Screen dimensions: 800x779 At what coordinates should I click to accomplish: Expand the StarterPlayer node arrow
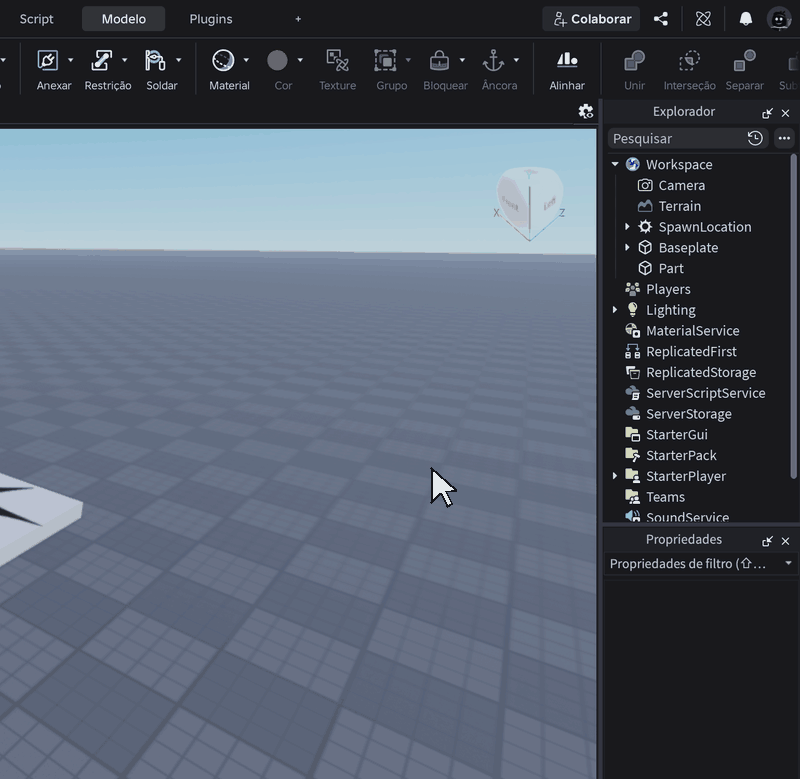[615, 476]
